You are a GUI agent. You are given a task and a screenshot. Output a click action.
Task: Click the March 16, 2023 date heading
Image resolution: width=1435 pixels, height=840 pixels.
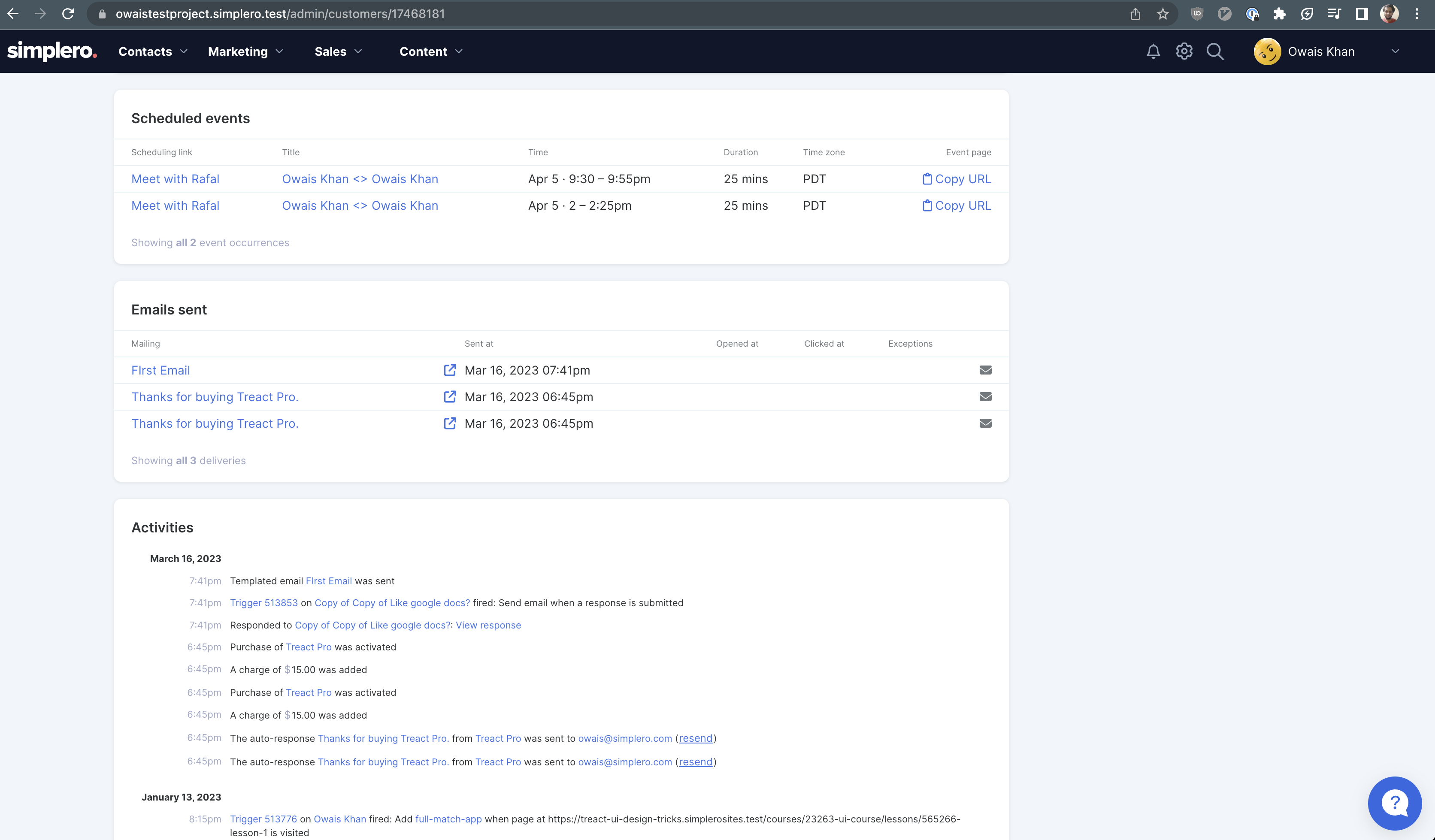tap(185, 558)
